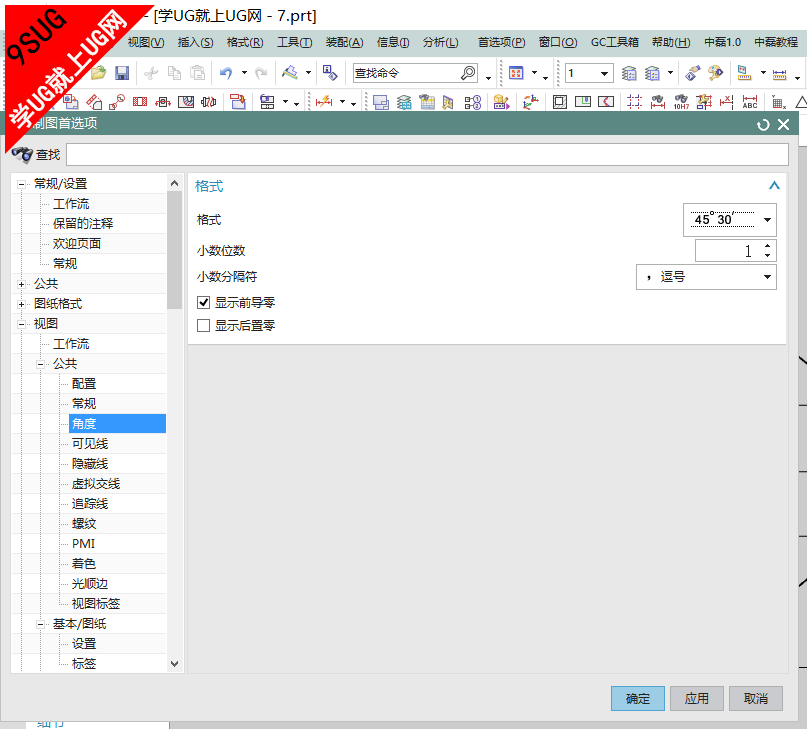Click the Paste clipboard icon
This screenshot has height=729, width=807.
[198, 73]
